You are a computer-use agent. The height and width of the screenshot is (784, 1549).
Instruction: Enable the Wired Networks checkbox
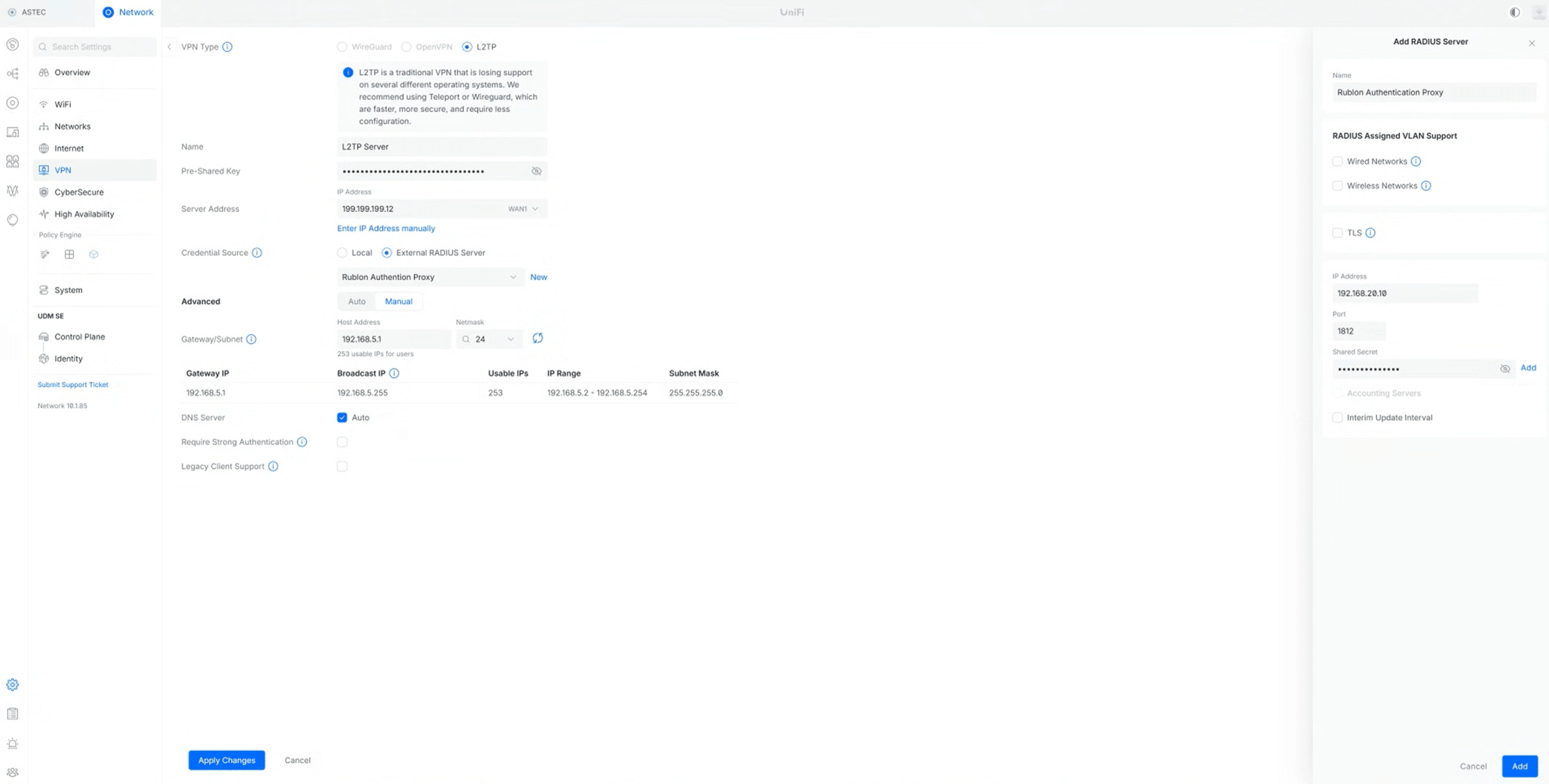pyautogui.click(x=1338, y=162)
